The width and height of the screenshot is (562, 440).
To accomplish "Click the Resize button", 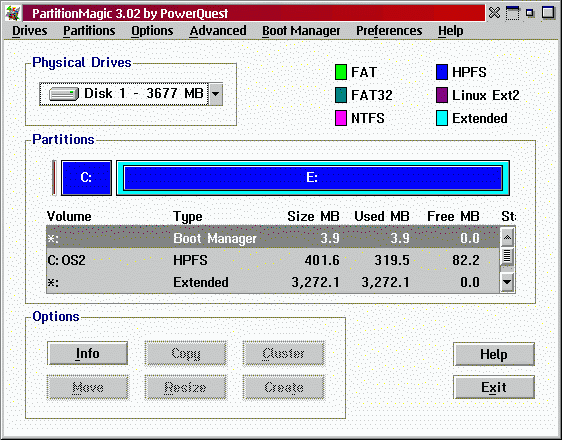I will pos(185,387).
